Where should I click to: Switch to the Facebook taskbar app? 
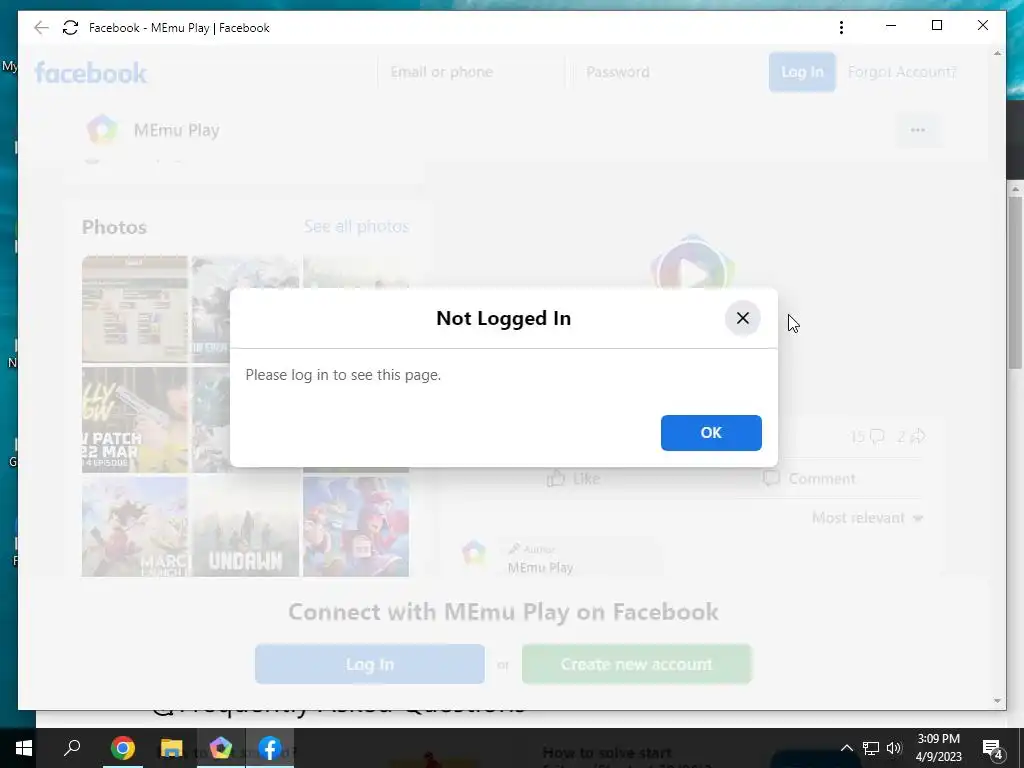click(x=270, y=748)
